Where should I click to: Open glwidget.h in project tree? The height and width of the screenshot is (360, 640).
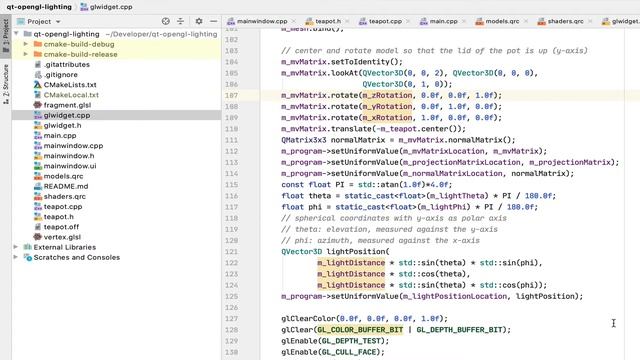[x=62, y=125]
